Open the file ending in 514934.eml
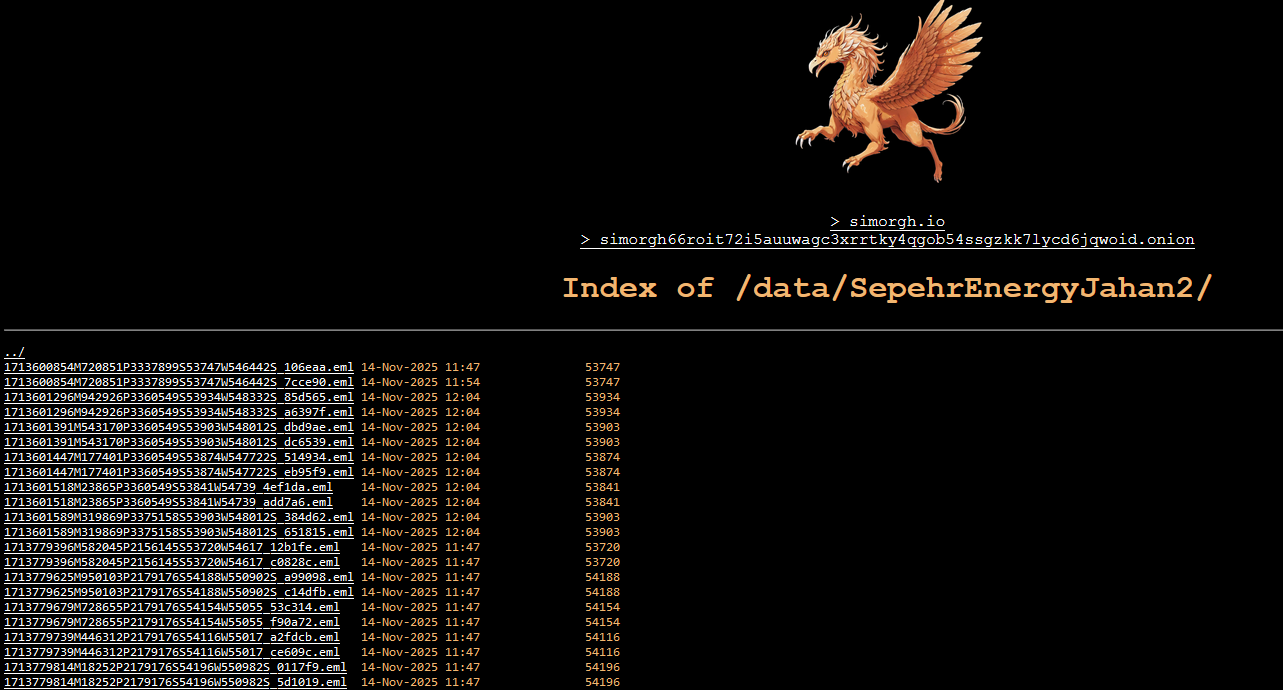The image size is (1283, 690). click(178, 457)
